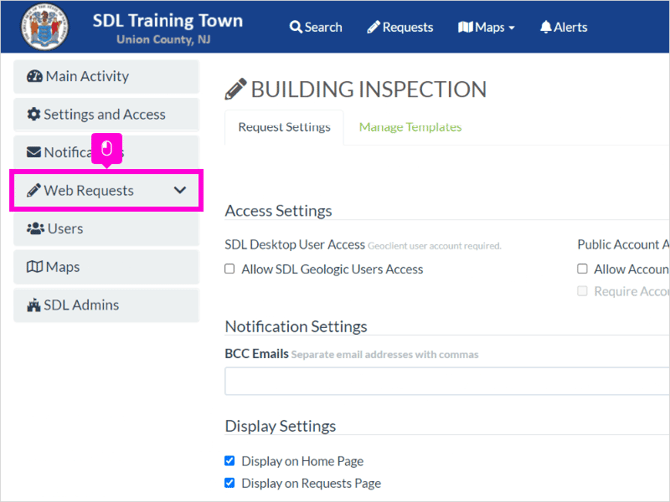Switch to the Manage Templates tab
The width and height of the screenshot is (670, 502).
(410, 127)
